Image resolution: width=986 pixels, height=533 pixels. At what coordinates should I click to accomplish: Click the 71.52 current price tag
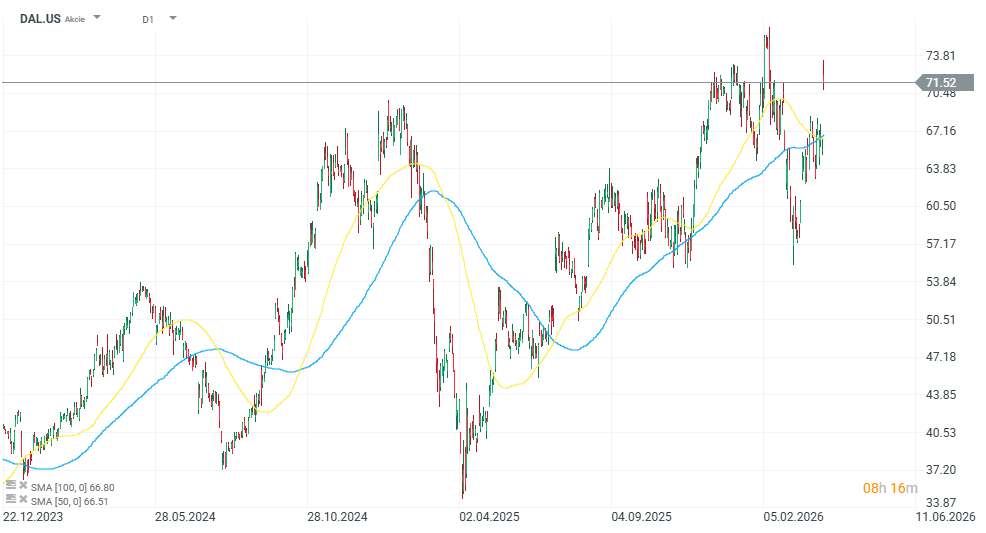(x=940, y=83)
